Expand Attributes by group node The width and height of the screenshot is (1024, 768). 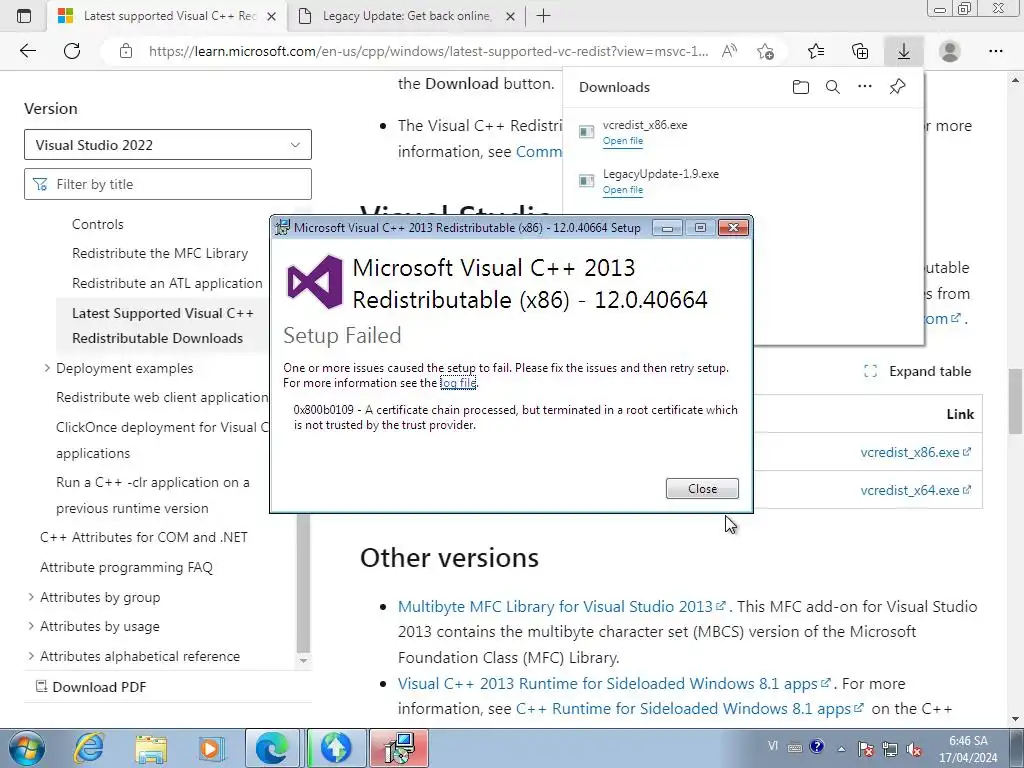(31, 597)
